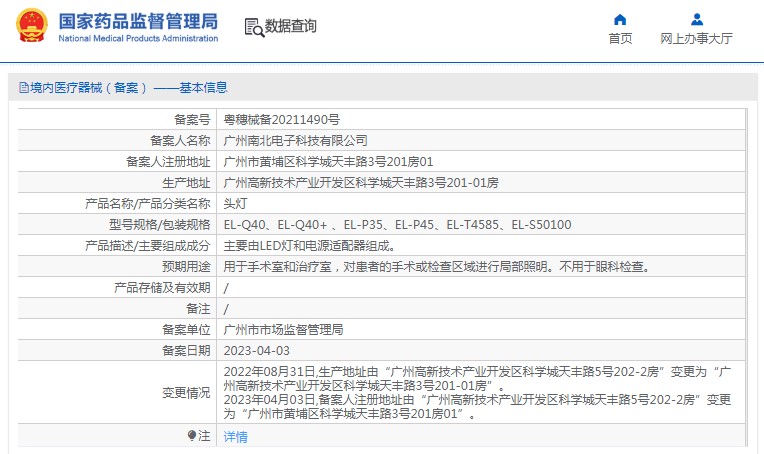Click the slash value in 产品存储及有效期 row

pos(226,288)
